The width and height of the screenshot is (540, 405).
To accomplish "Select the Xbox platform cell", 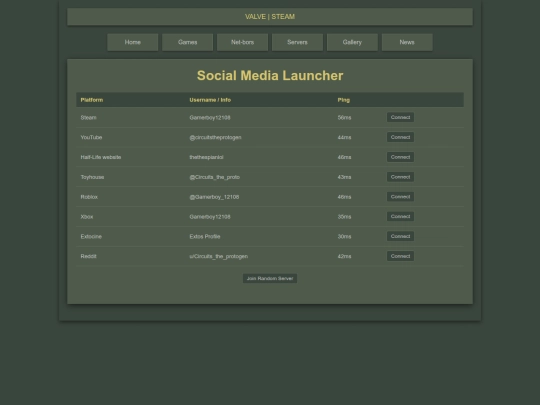I will (x=87, y=217).
